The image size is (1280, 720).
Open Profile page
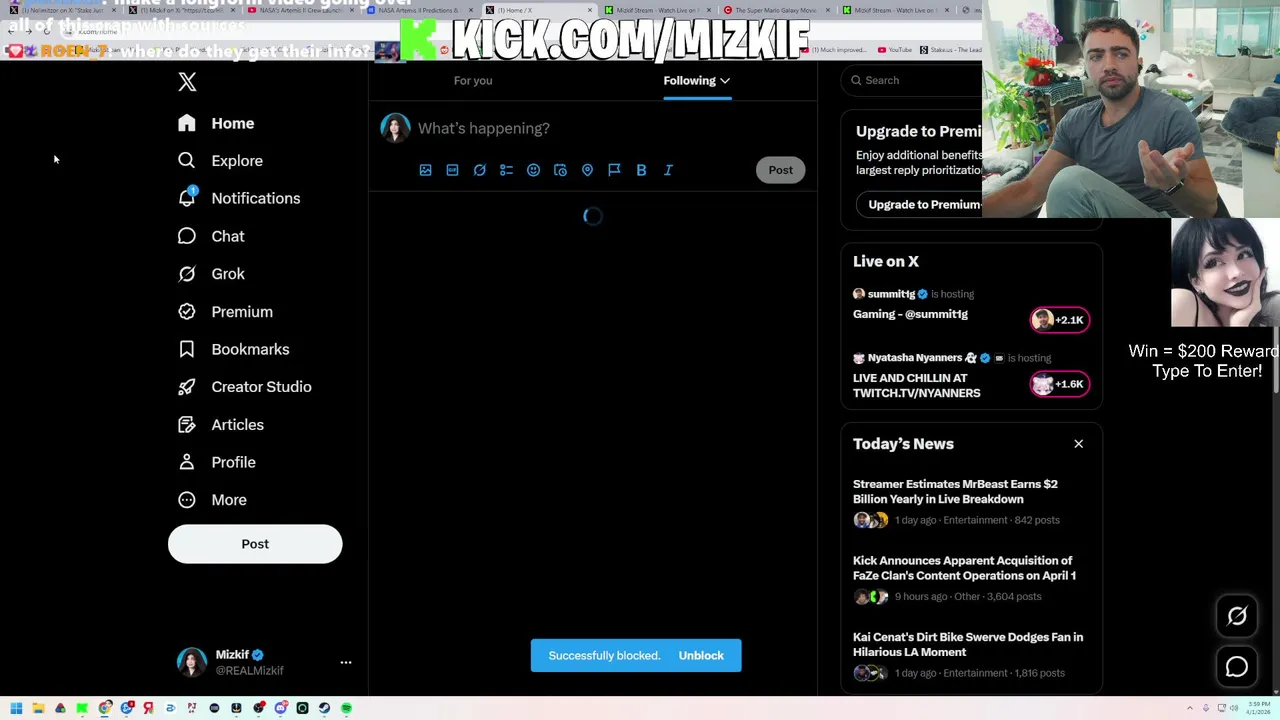point(216,462)
